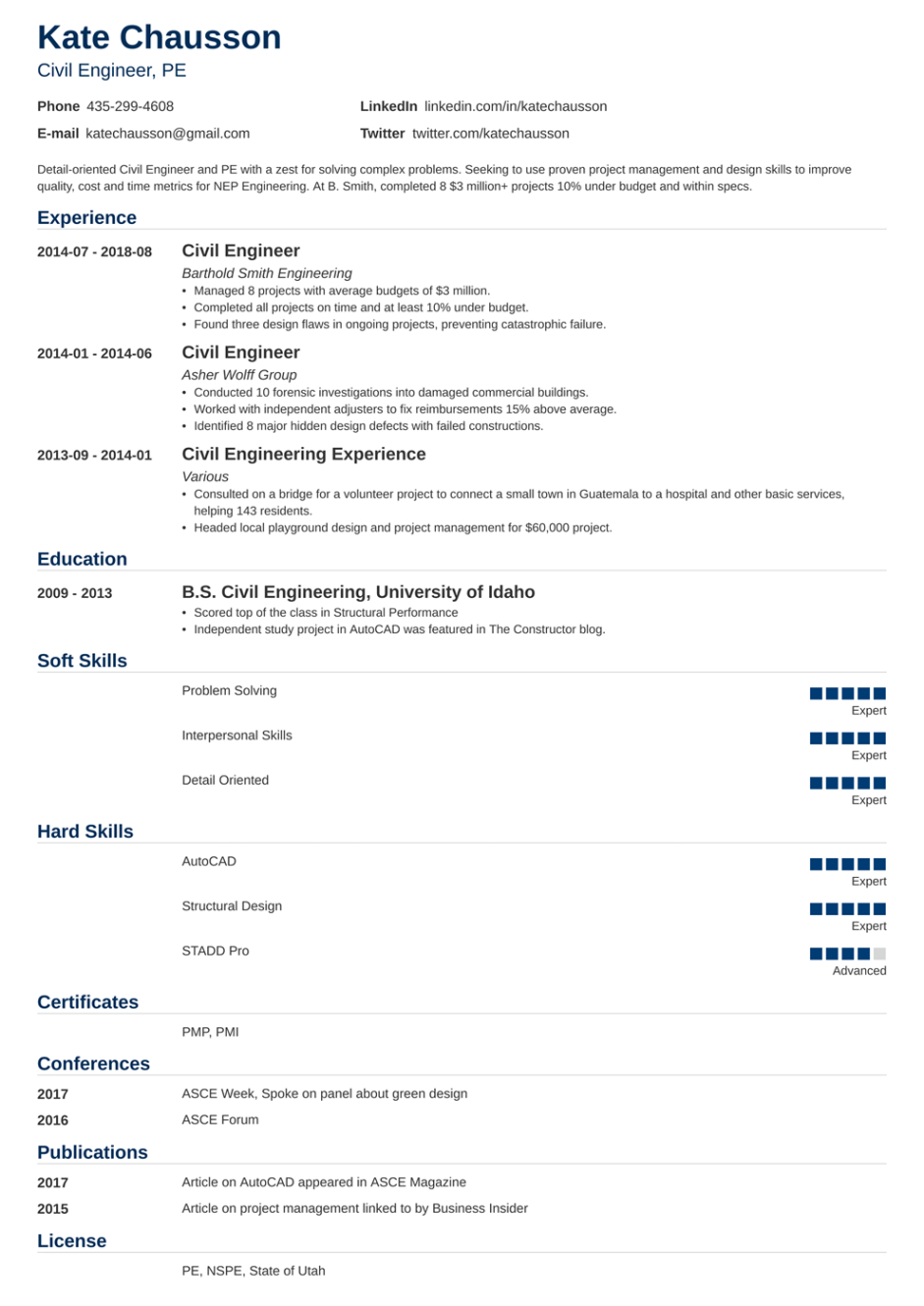Click the Interpersonal Skills rating bar
924x1306 pixels.
847,738
